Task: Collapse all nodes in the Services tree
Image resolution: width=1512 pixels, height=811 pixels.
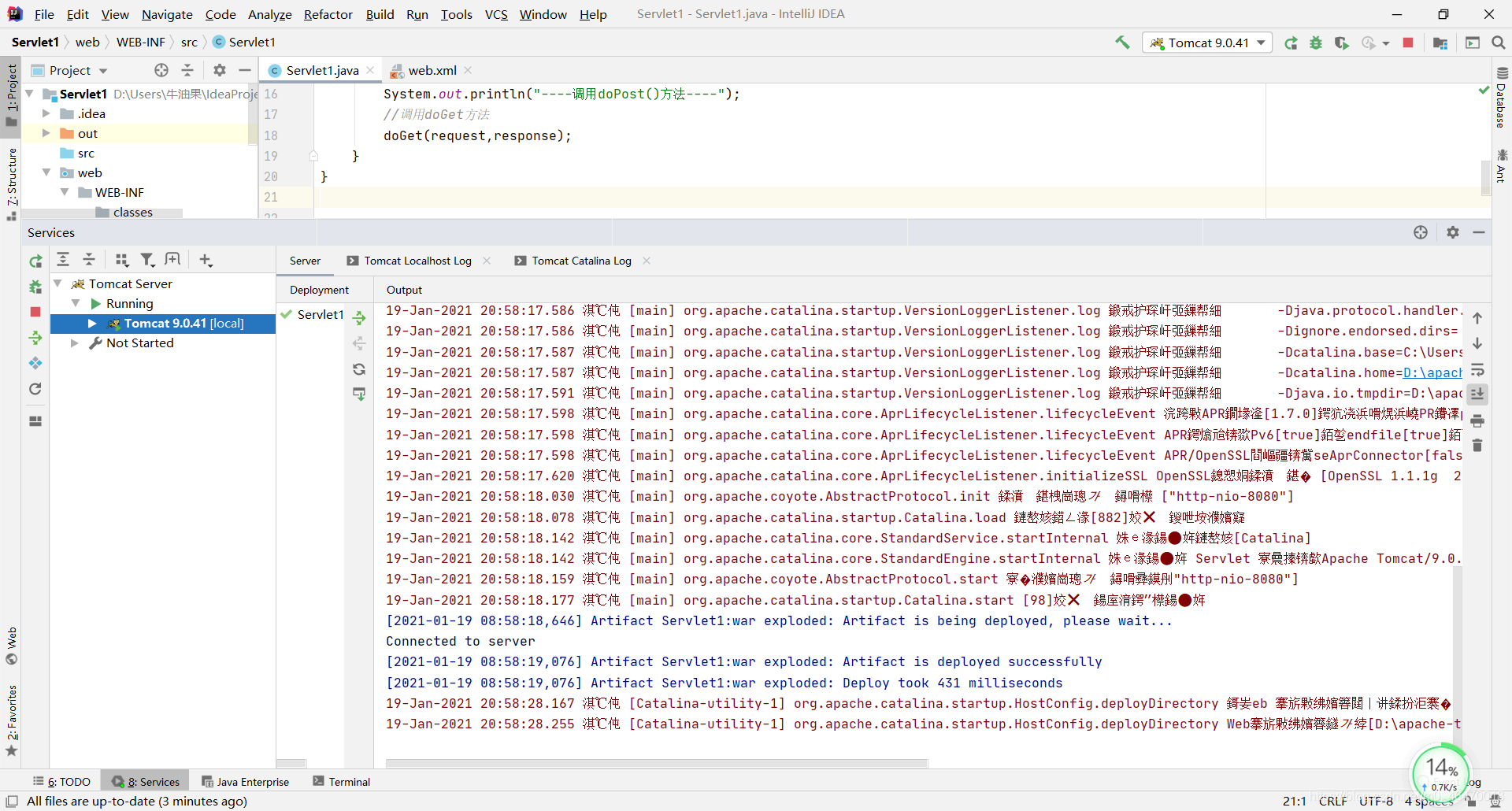Action: coord(89,260)
